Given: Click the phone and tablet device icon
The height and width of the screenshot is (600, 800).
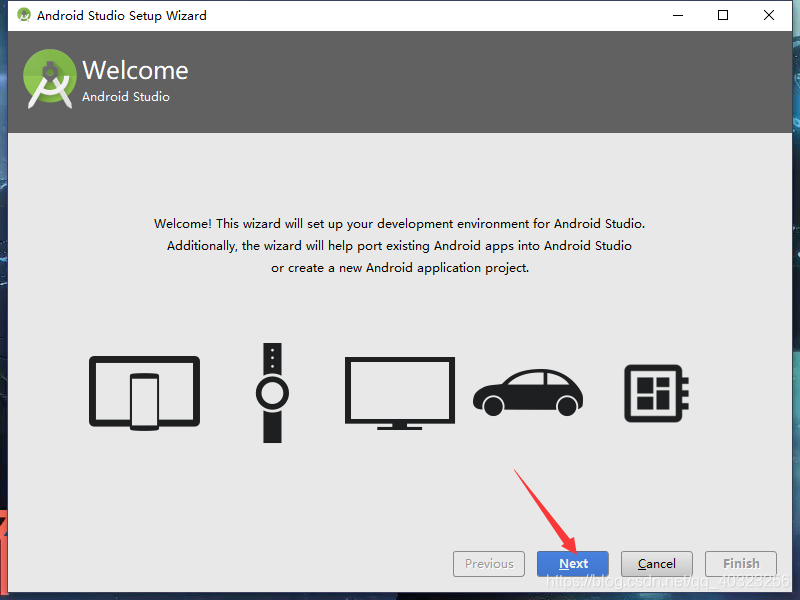Looking at the screenshot, I should tap(144, 393).
